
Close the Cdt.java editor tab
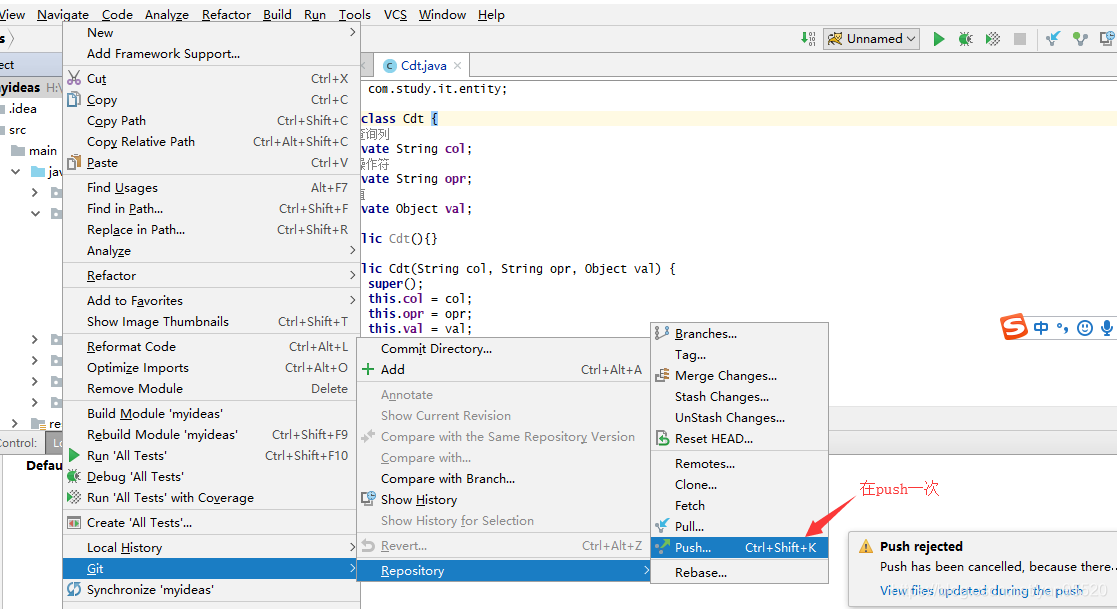click(x=457, y=66)
